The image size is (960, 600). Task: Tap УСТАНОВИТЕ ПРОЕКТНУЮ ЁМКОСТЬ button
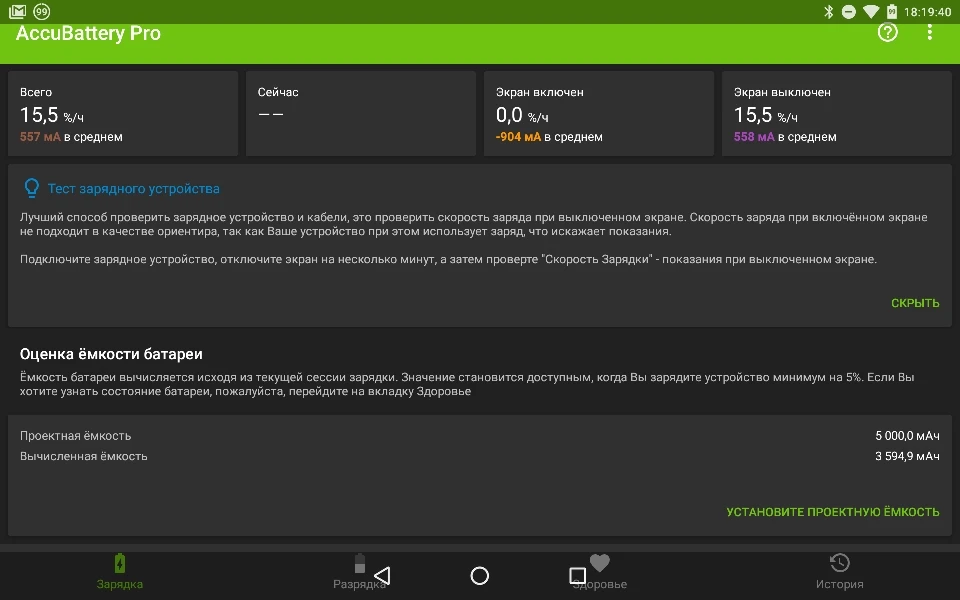tap(833, 512)
